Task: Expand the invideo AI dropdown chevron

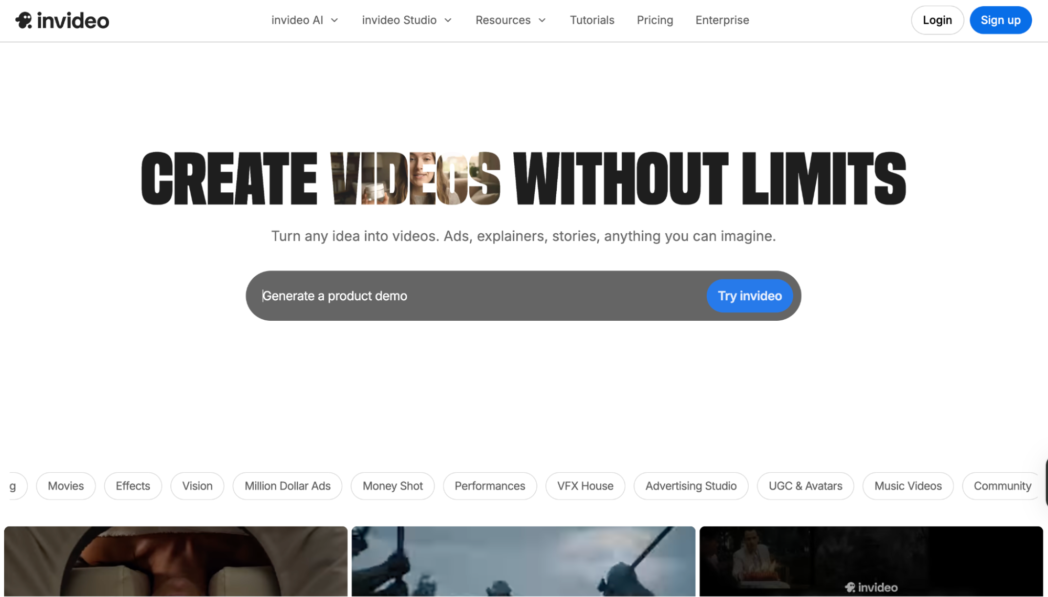Action: [335, 20]
